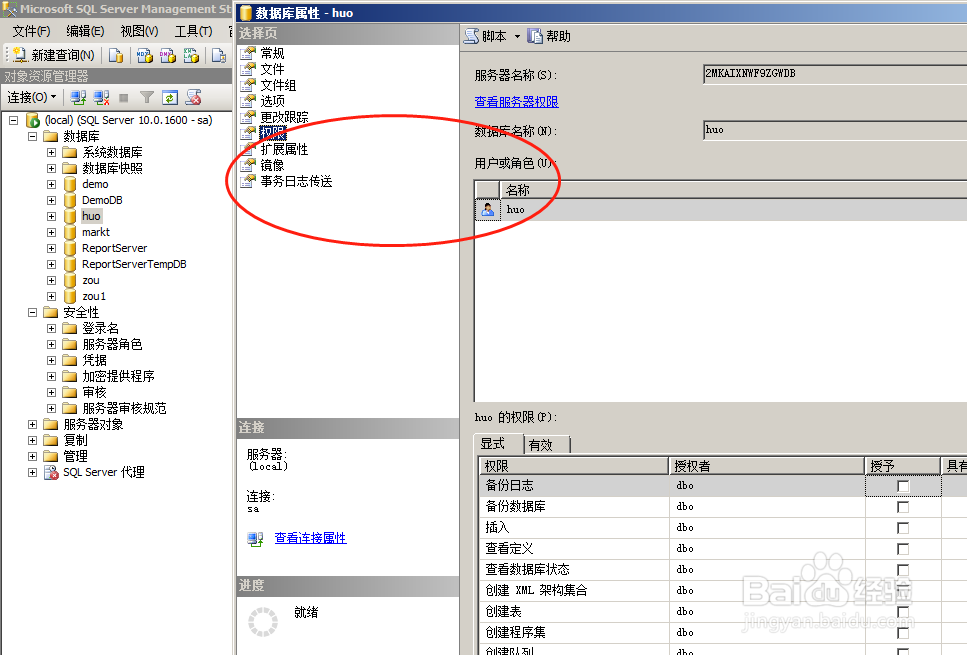Open the 镜像 page
This screenshot has width=967, height=655.
click(272, 165)
